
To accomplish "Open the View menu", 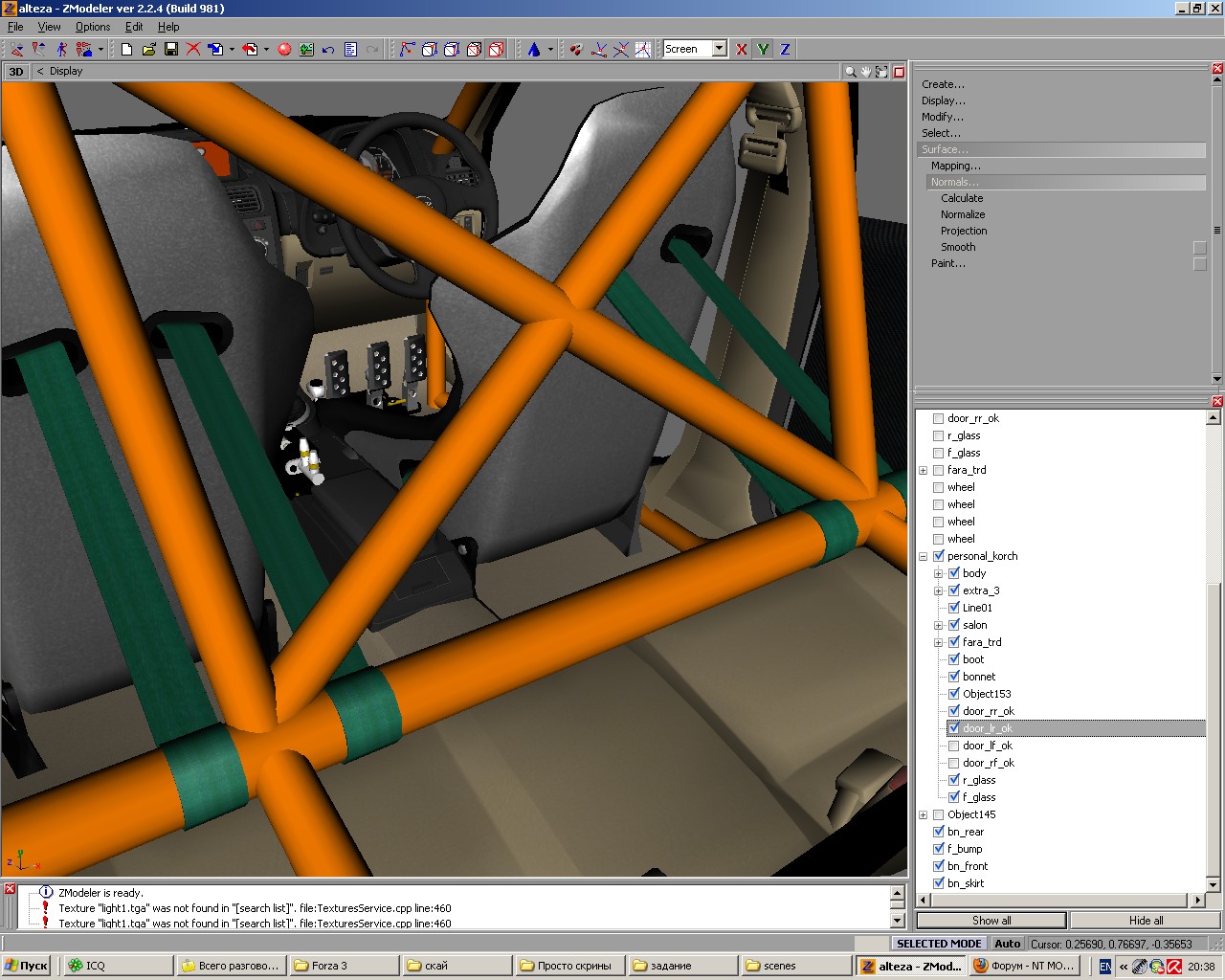I will click(49, 27).
